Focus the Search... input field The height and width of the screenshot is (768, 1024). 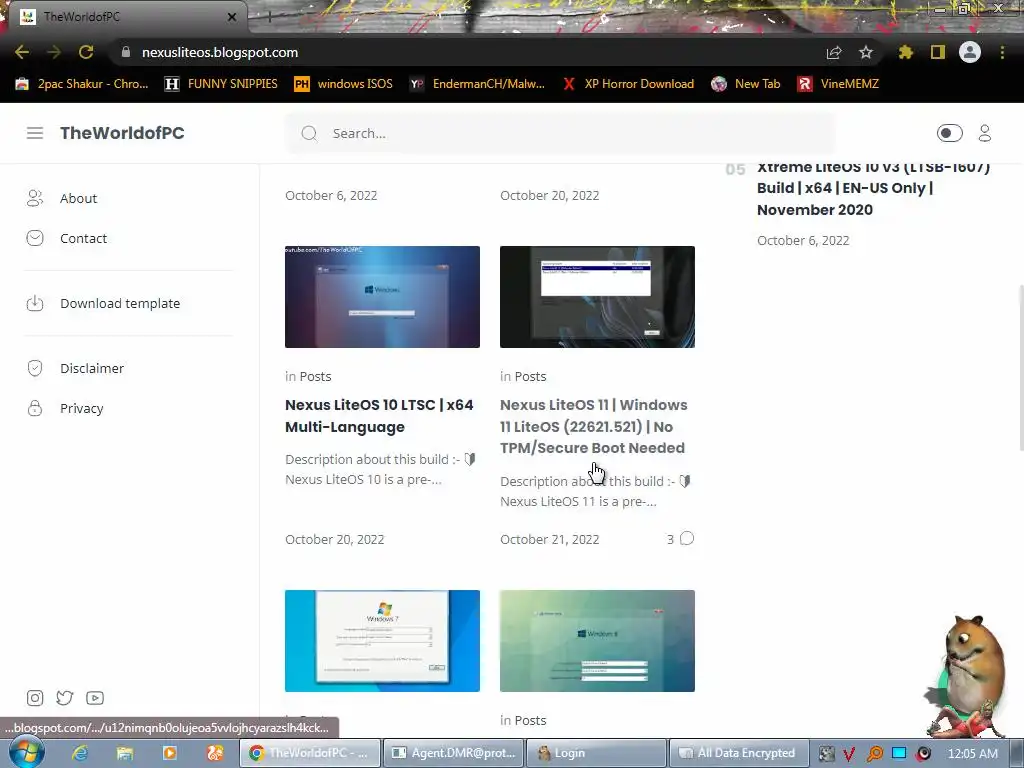560,133
